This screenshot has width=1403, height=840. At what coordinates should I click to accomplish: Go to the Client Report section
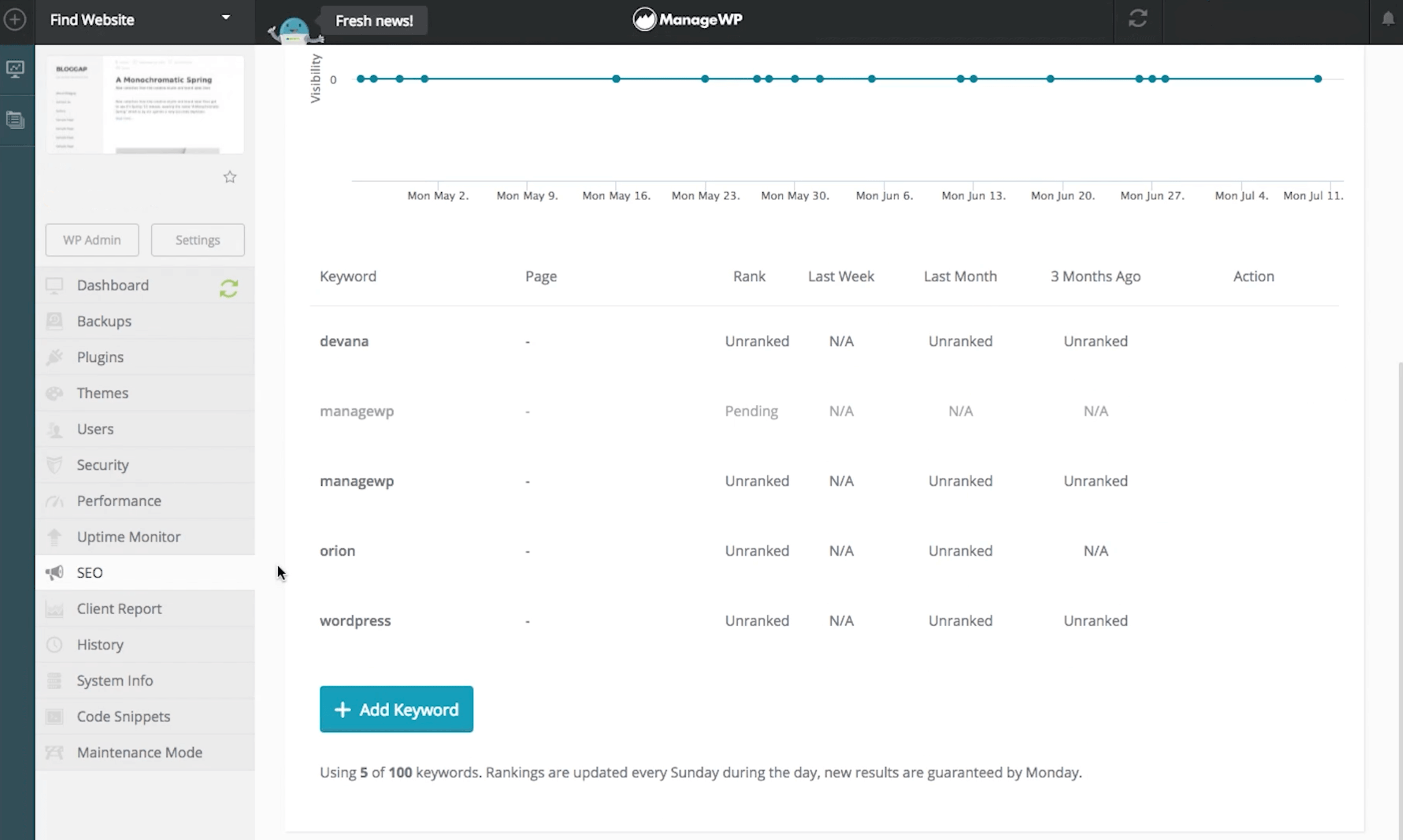[119, 608]
